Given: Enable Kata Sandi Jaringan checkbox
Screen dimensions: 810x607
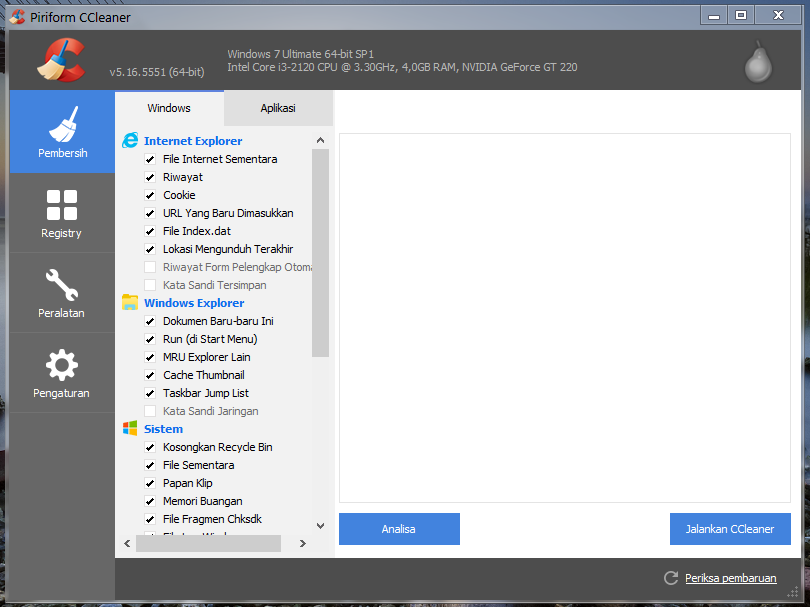Looking at the screenshot, I should click(150, 411).
